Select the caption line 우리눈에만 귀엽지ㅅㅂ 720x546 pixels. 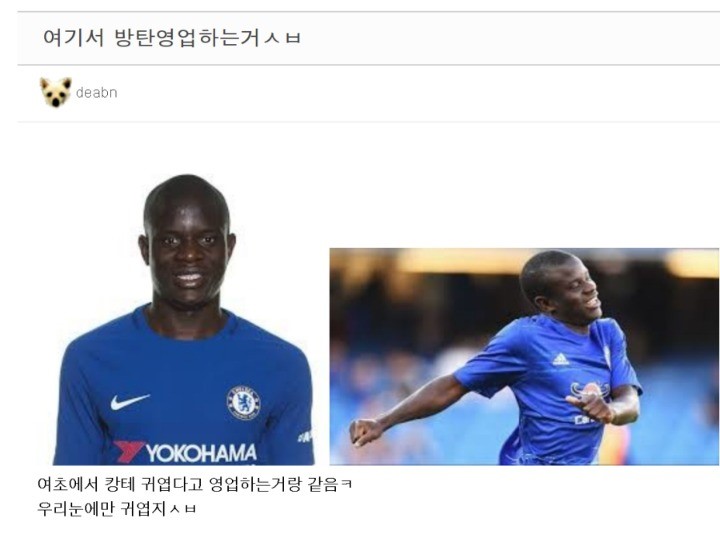[x=117, y=509]
